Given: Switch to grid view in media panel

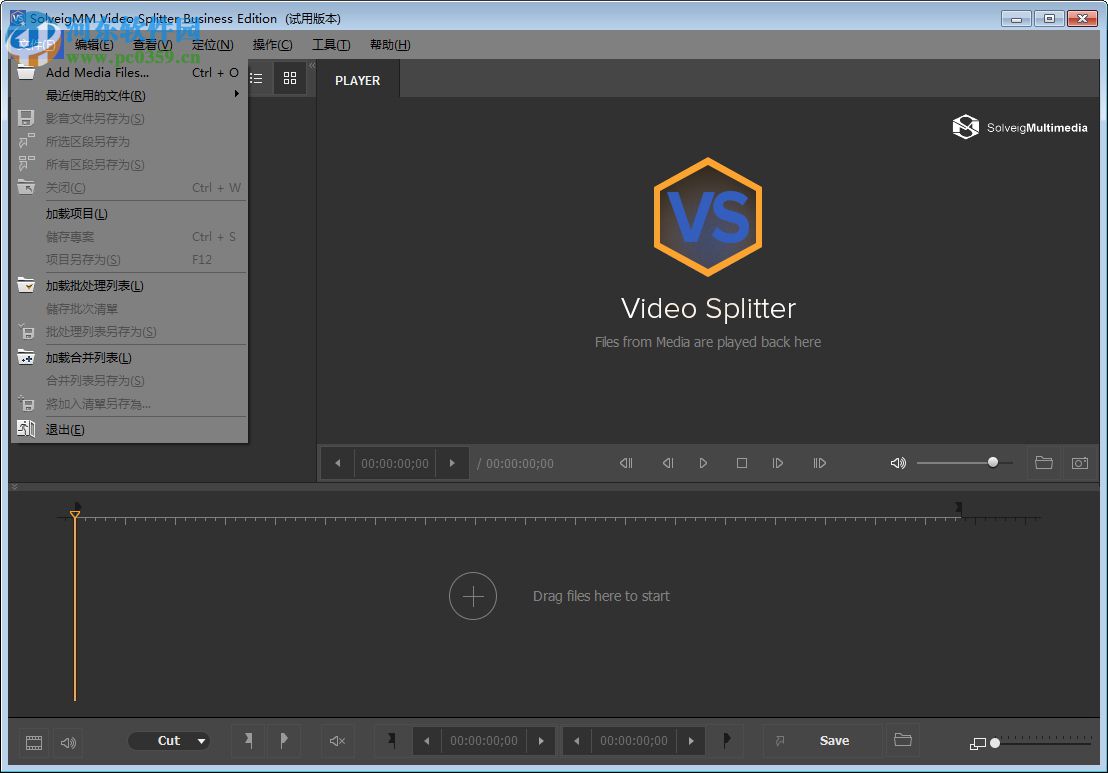Looking at the screenshot, I should pyautogui.click(x=290, y=78).
